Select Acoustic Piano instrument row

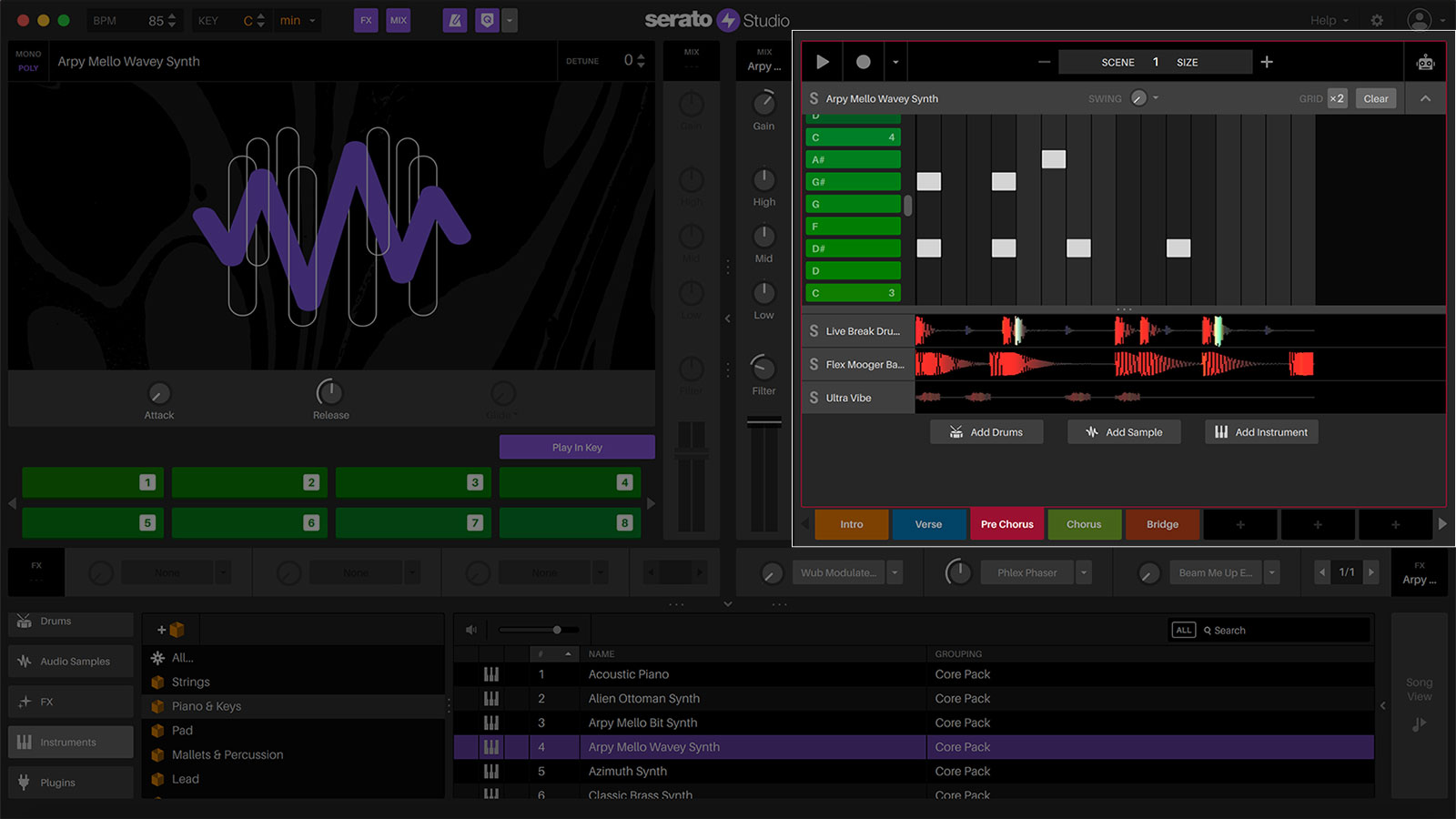point(914,674)
